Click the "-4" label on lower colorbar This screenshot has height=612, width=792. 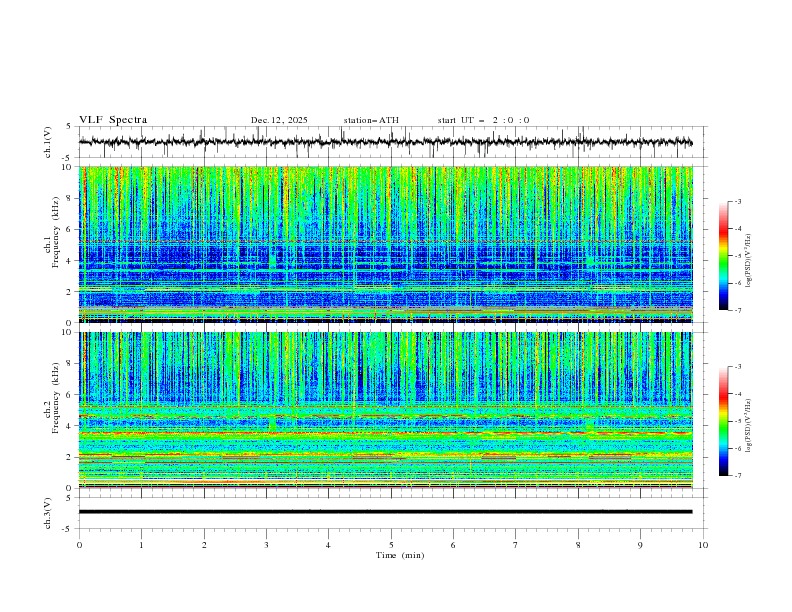point(738,394)
